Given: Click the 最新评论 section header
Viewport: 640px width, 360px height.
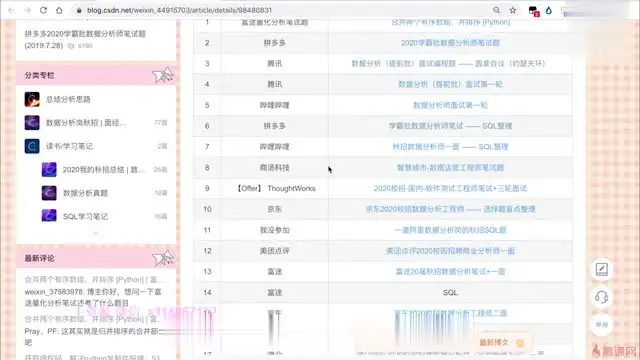Looking at the screenshot, I should click(96, 258).
